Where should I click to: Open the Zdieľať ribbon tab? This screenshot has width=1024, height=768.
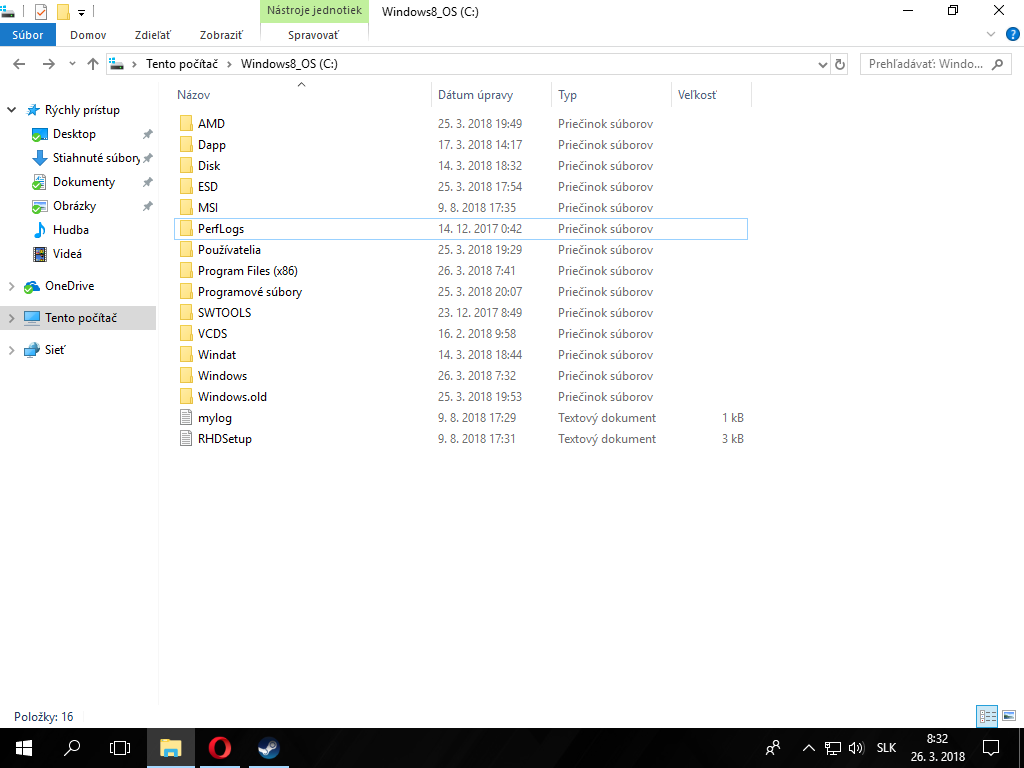(x=152, y=35)
